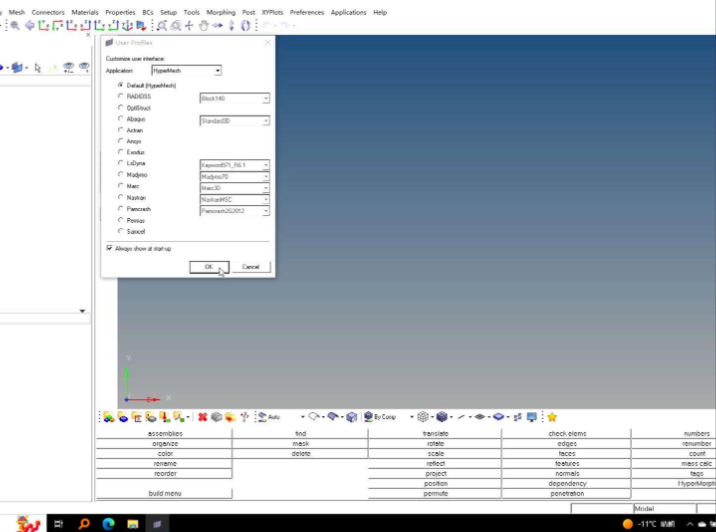The width and height of the screenshot is (716, 532).
Task: Click the wireframe mesh cube icon
Action: point(423,417)
